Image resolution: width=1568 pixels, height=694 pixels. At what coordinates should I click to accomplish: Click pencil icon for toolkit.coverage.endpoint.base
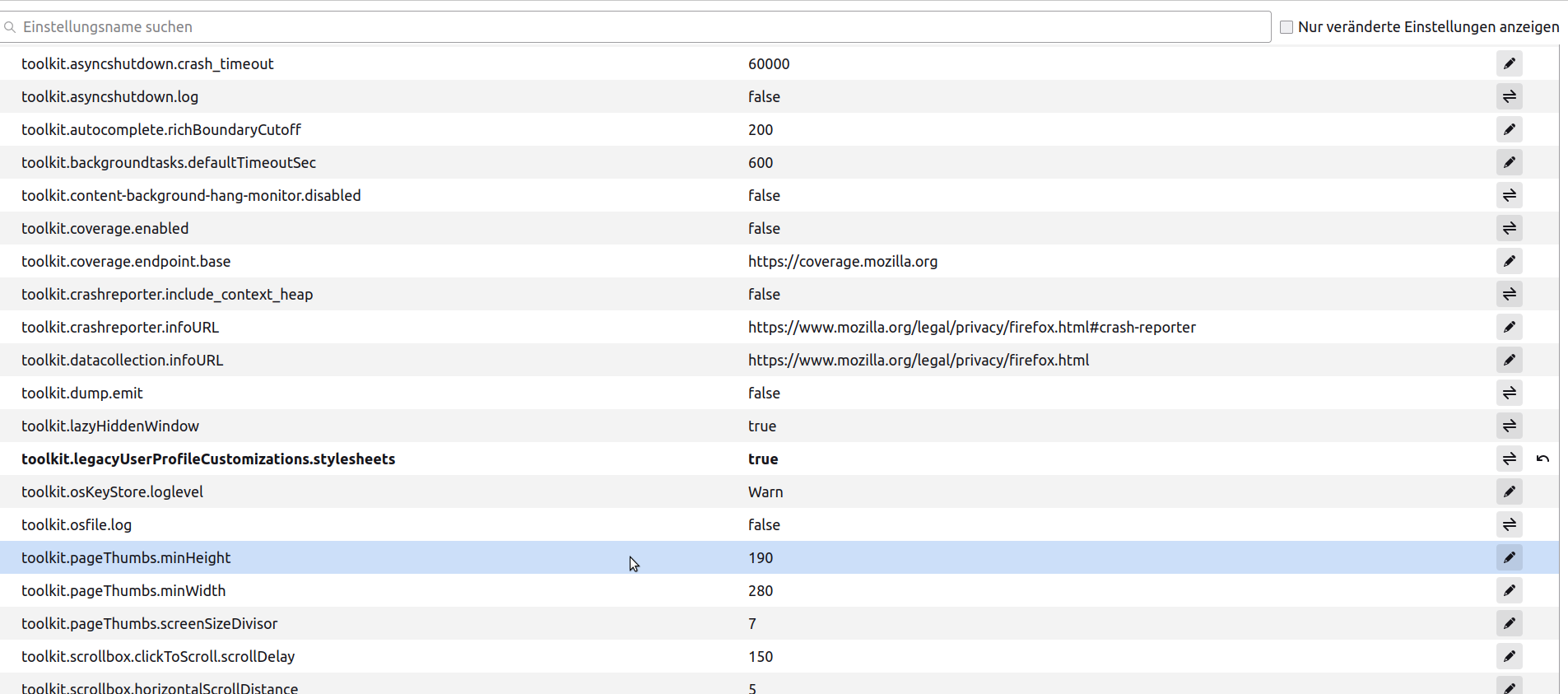1509,261
